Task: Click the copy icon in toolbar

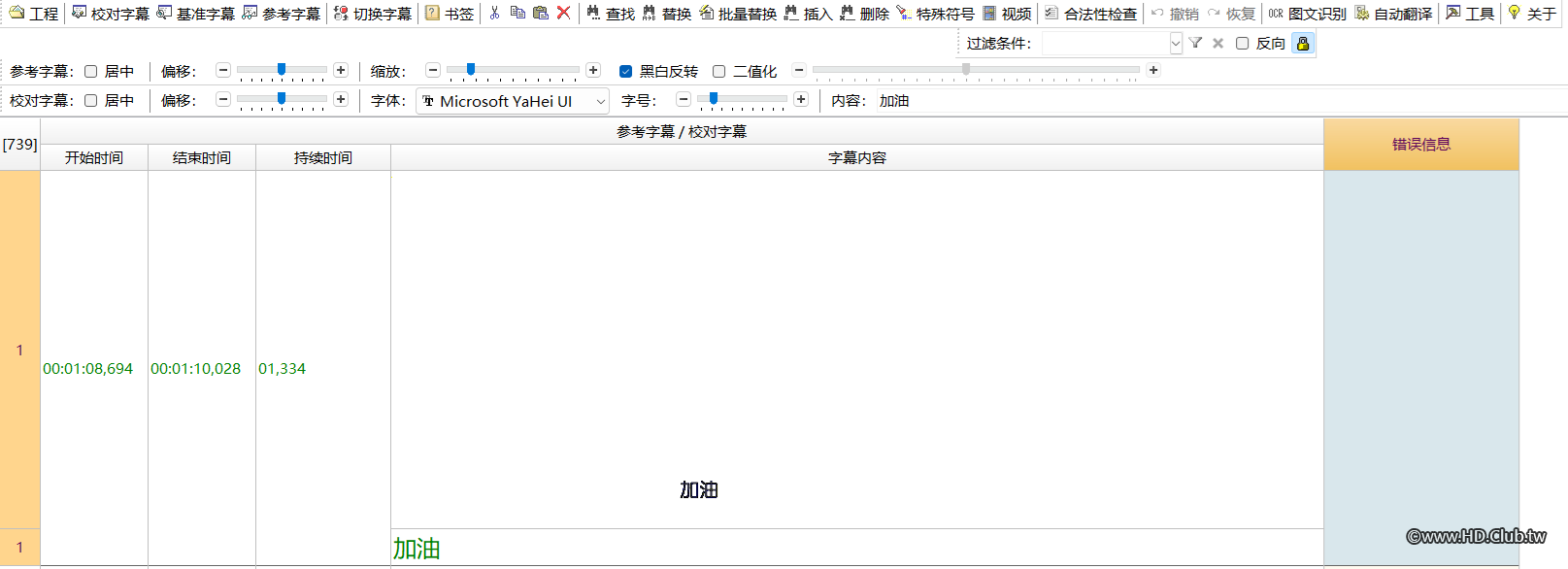Action: [x=517, y=14]
